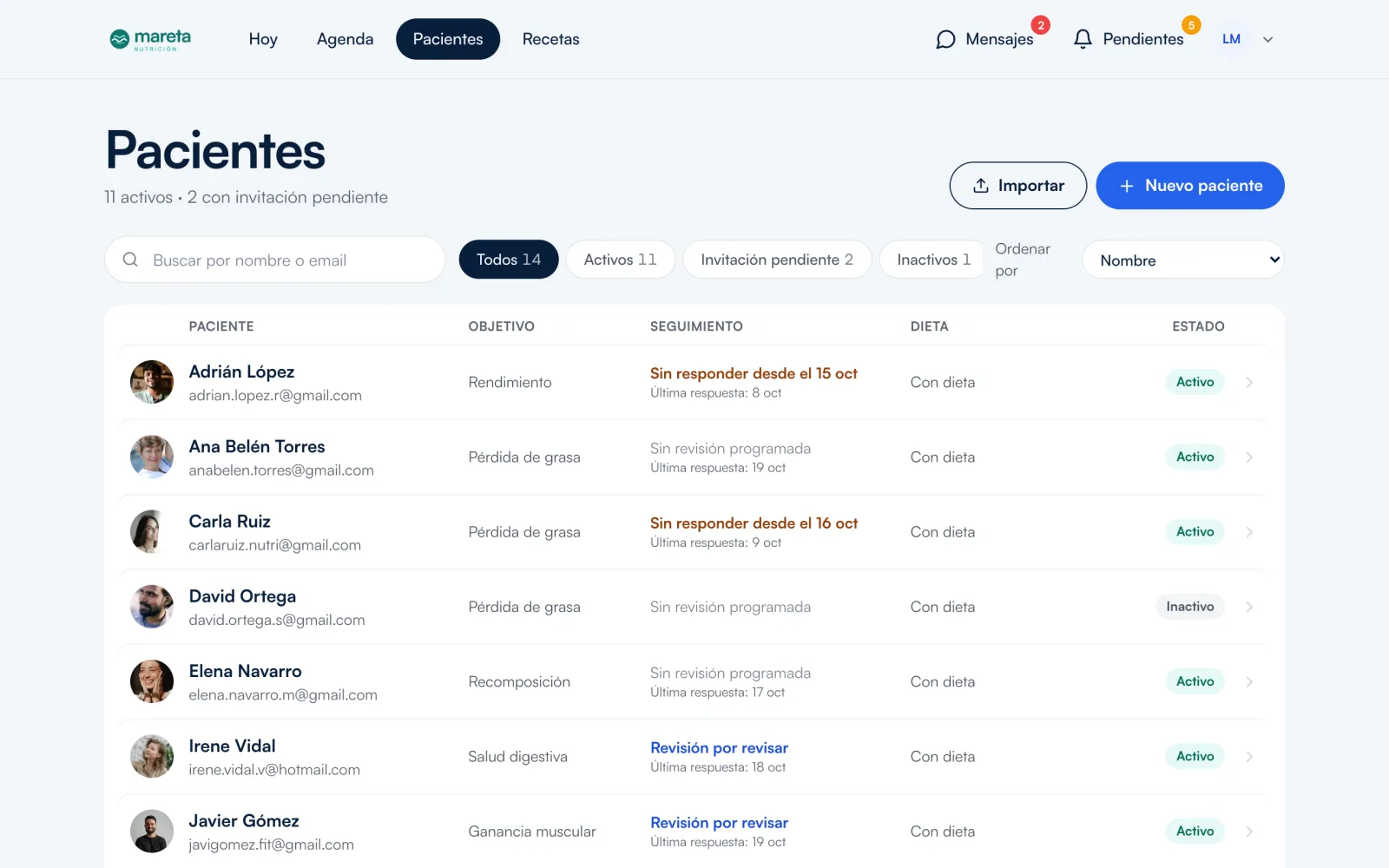Viewport: 1389px width, 868px height.
Task: Click the SEGUIMIENTO column header
Action: (x=696, y=326)
